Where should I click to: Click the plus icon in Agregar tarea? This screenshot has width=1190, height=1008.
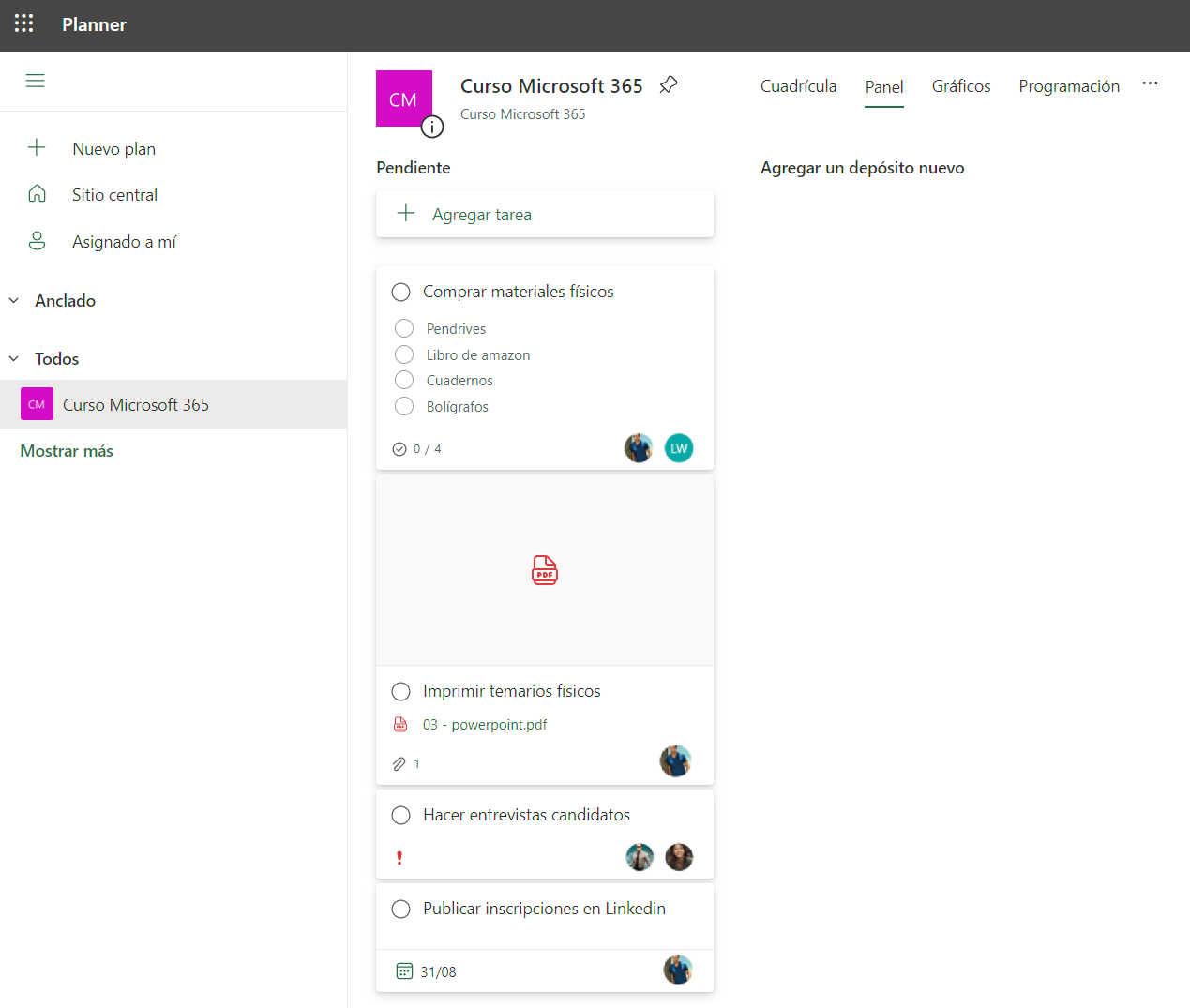pos(406,213)
